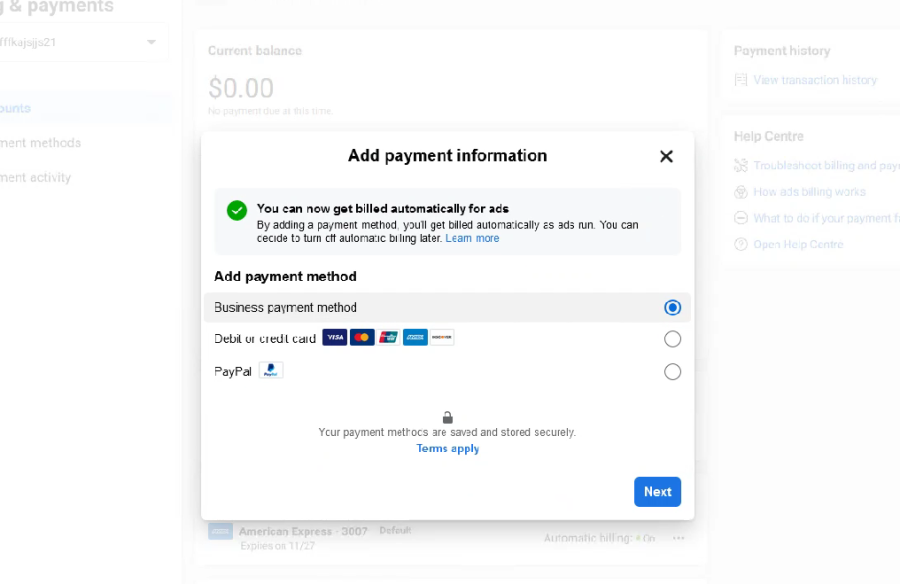This screenshot has width=900, height=584.
Task: Click the green checkmark success icon
Action: coord(237,210)
